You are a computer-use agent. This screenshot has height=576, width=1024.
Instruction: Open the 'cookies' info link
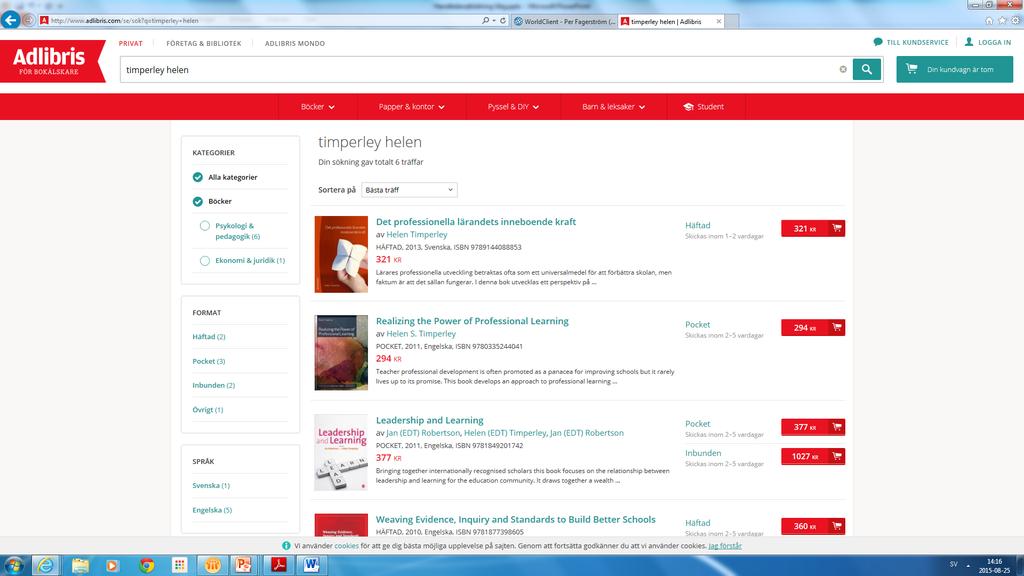347,546
